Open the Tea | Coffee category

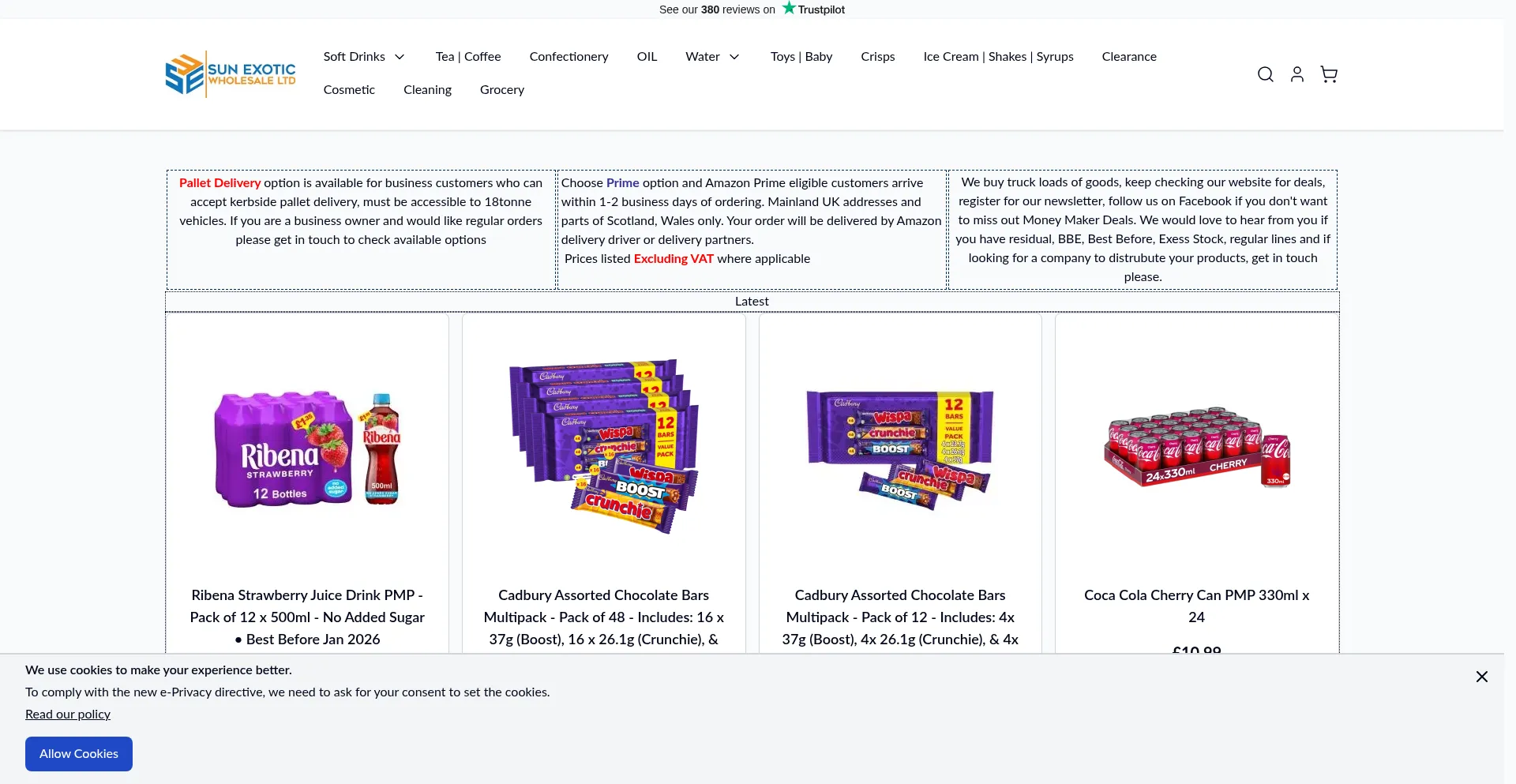pos(468,57)
